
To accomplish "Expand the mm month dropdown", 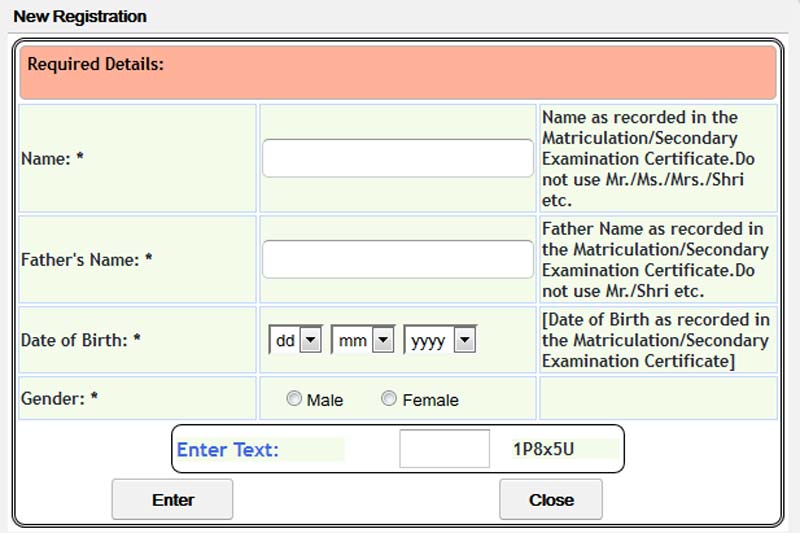I will click(x=362, y=340).
